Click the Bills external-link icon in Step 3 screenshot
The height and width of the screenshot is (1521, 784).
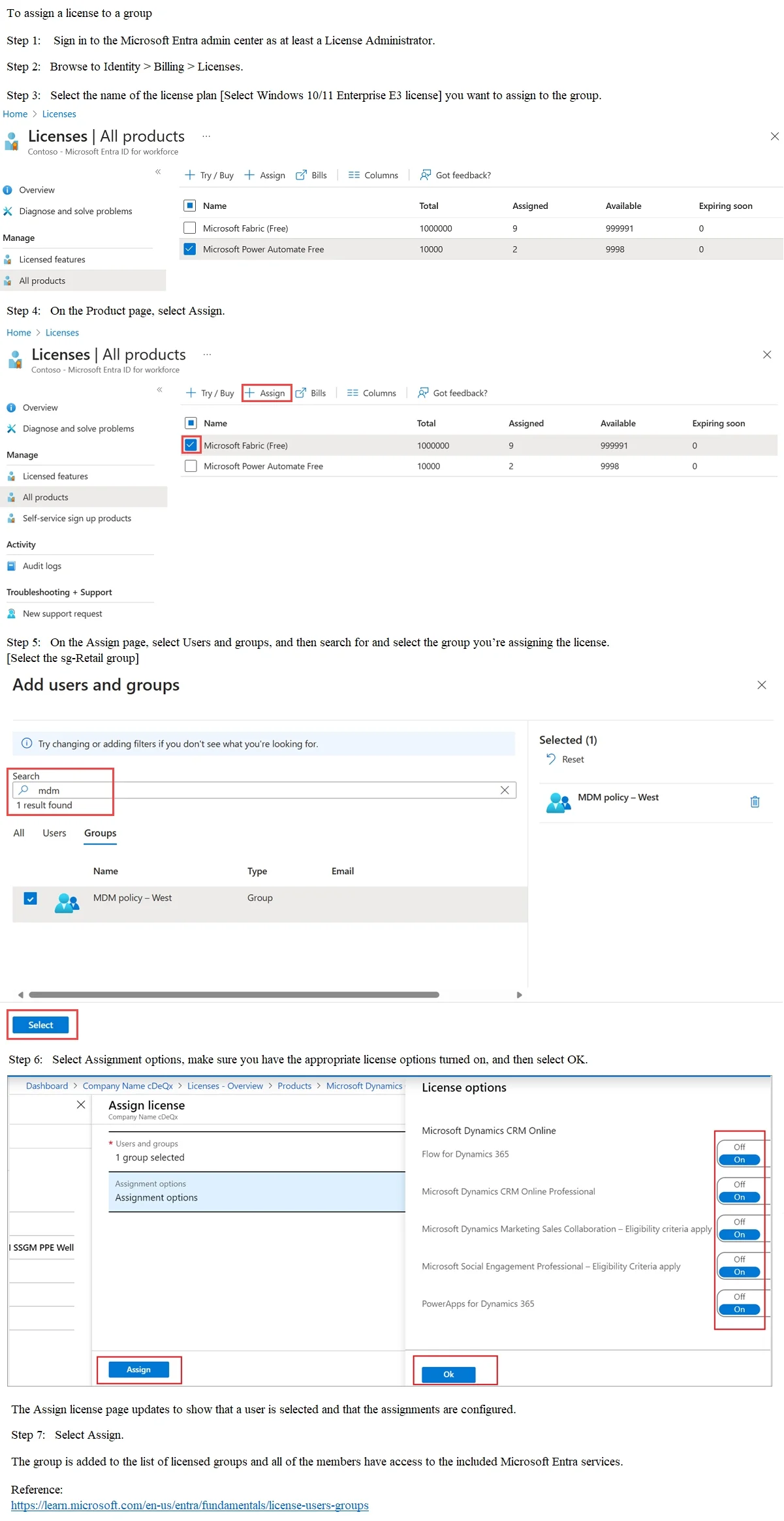[x=301, y=175]
